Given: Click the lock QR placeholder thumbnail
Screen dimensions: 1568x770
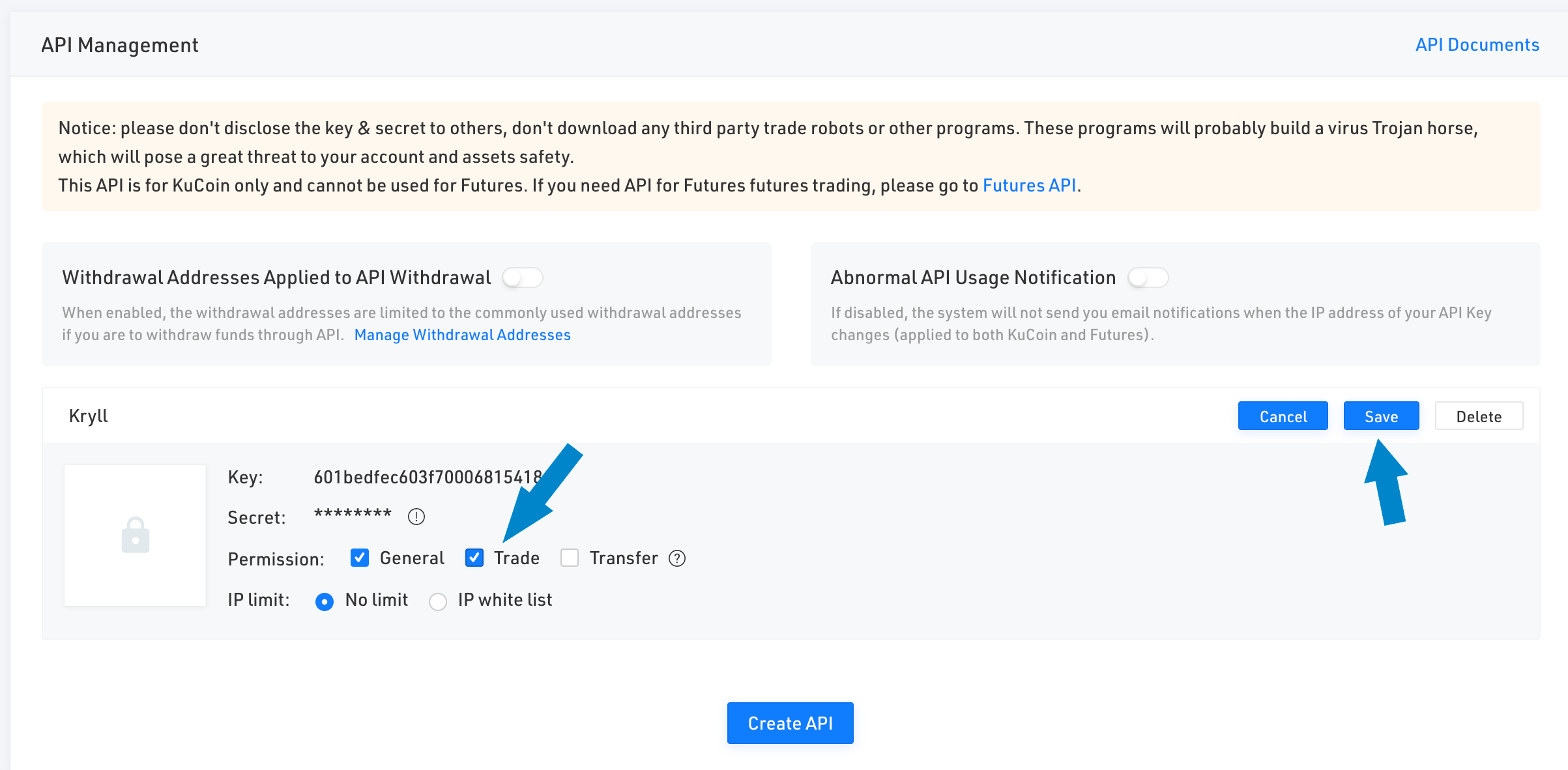Looking at the screenshot, I should click(136, 535).
